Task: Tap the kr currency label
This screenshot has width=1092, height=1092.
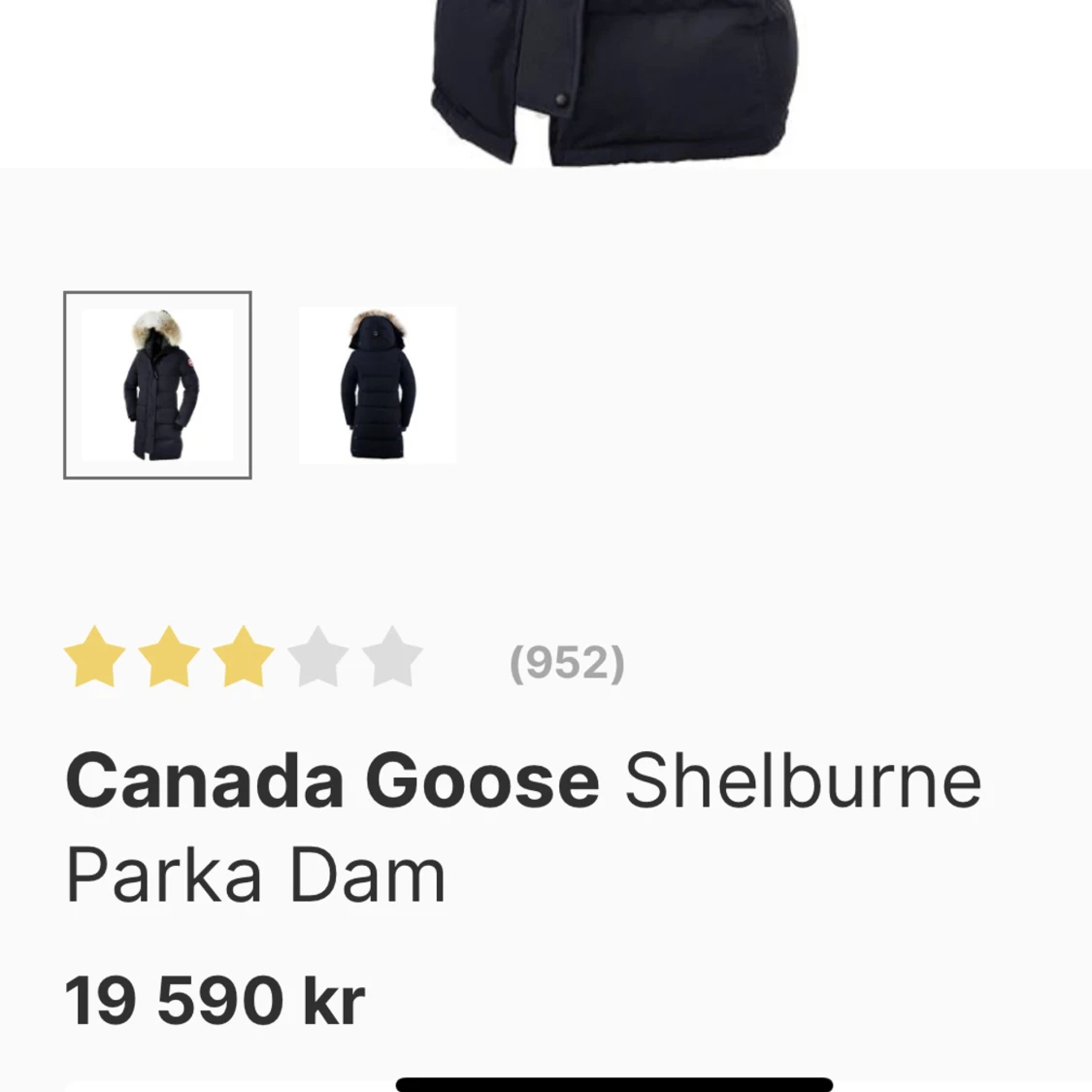Action: [335, 1000]
